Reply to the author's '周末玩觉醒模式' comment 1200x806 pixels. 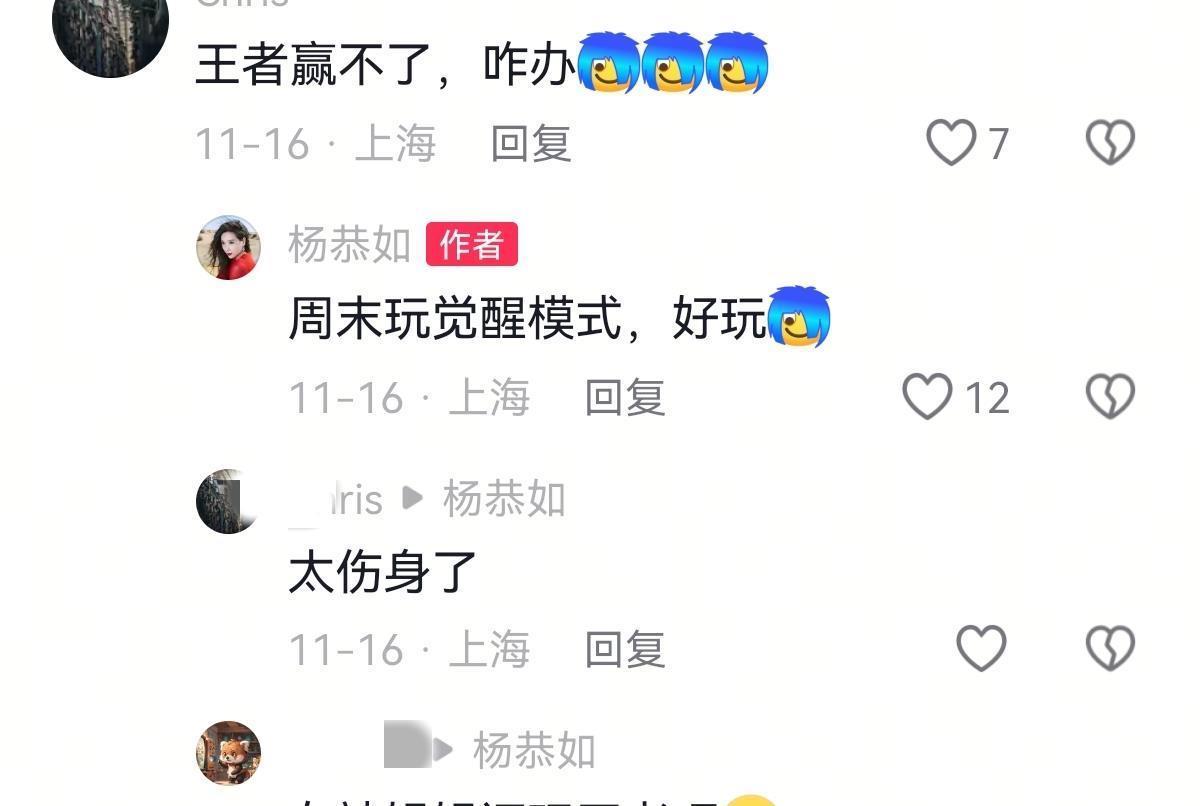click(x=625, y=398)
